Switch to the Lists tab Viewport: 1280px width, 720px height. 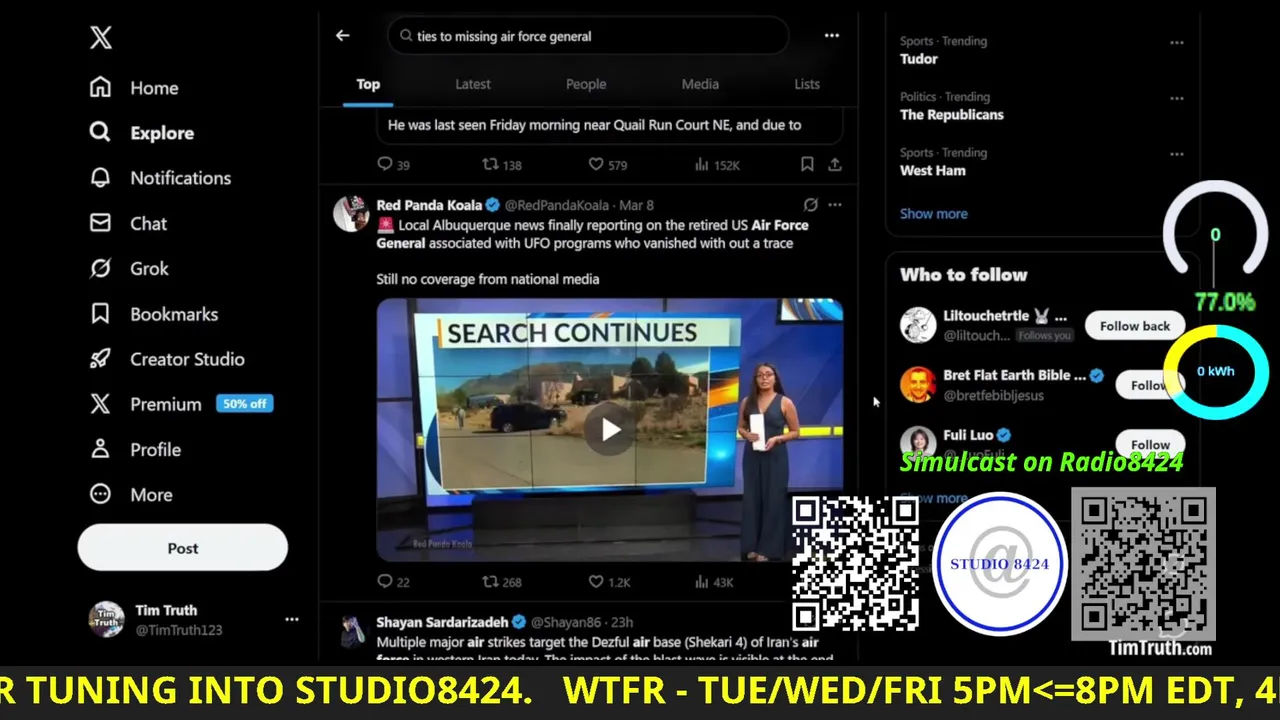tap(807, 84)
